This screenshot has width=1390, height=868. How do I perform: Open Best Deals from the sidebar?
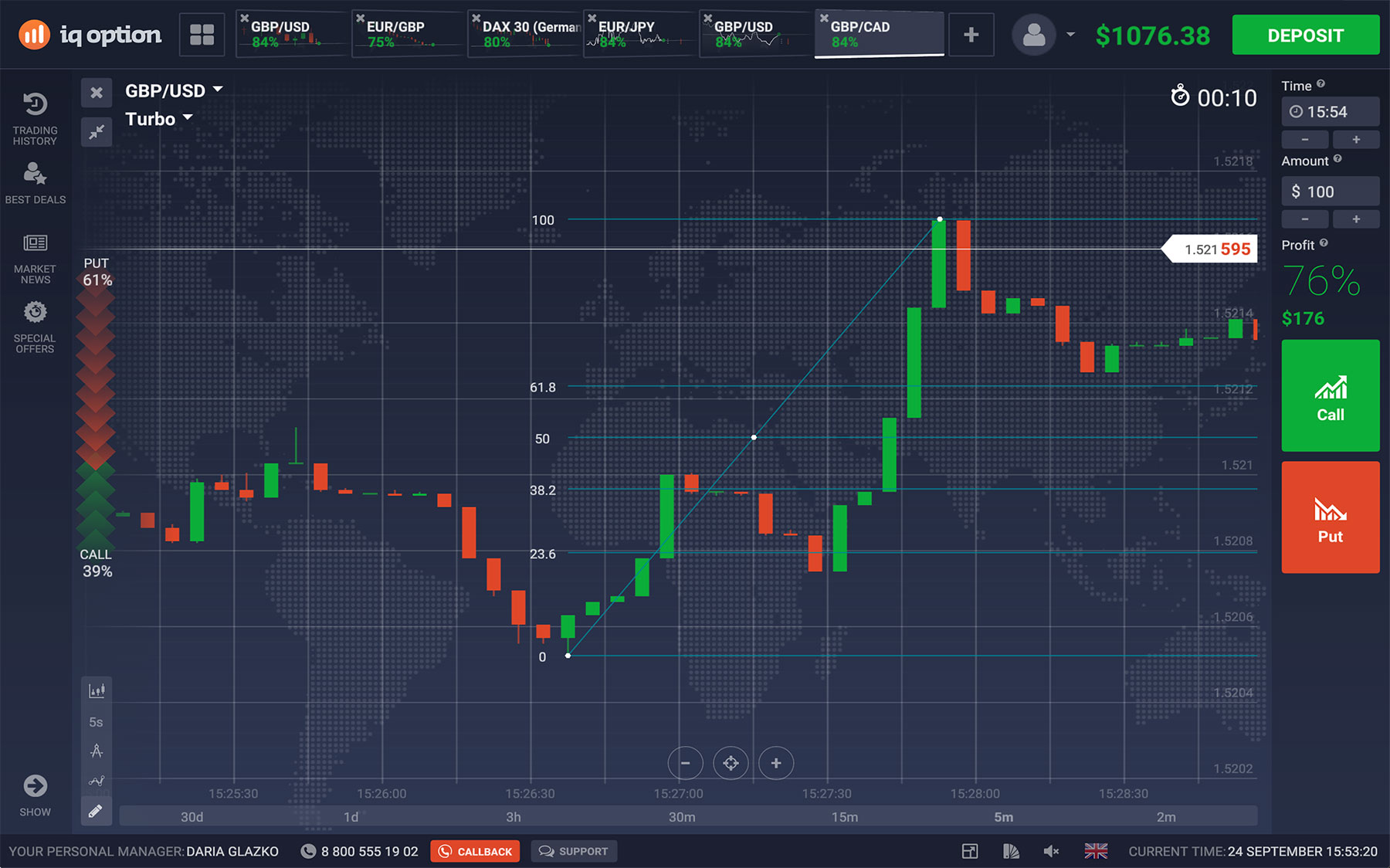pos(35,183)
